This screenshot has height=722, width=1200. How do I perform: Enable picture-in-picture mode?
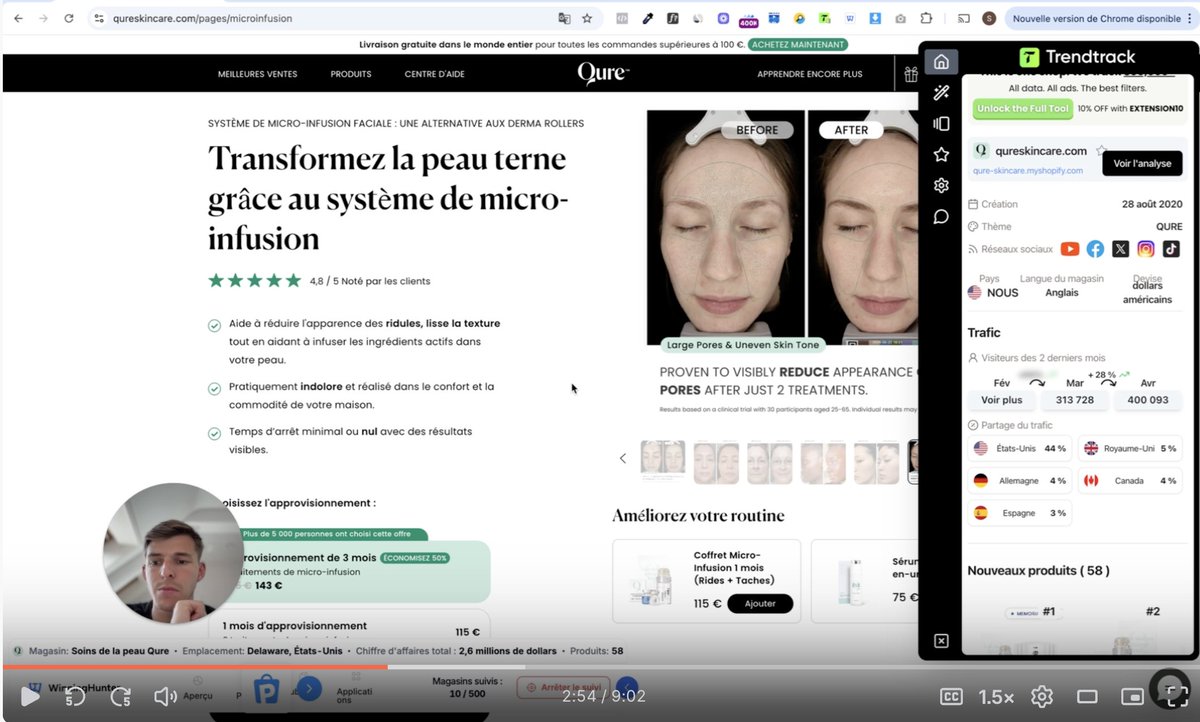click(1132, 697)
